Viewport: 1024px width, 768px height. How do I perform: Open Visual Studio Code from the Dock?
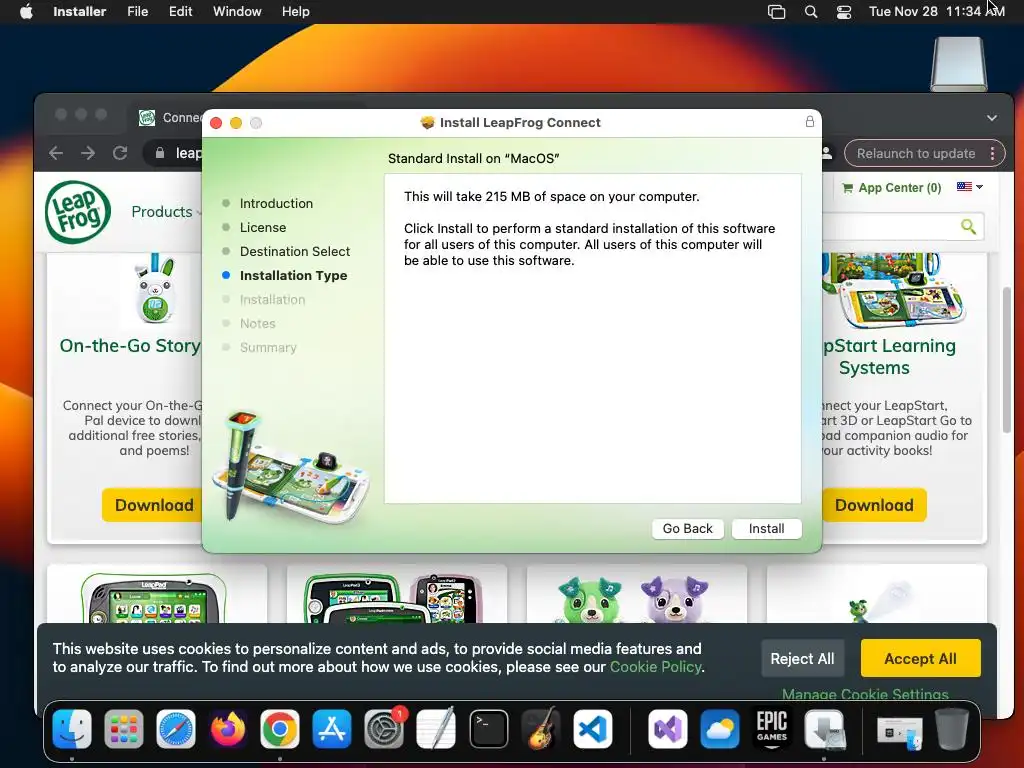pos(592,729)
